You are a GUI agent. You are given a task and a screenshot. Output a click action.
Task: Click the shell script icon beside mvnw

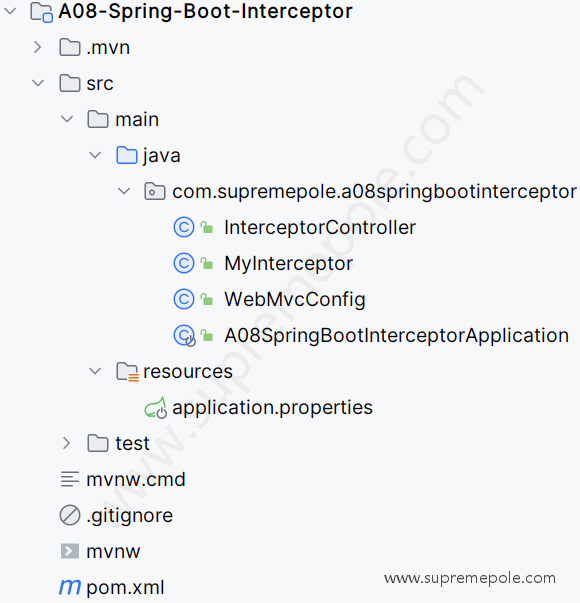coord(70,551)
